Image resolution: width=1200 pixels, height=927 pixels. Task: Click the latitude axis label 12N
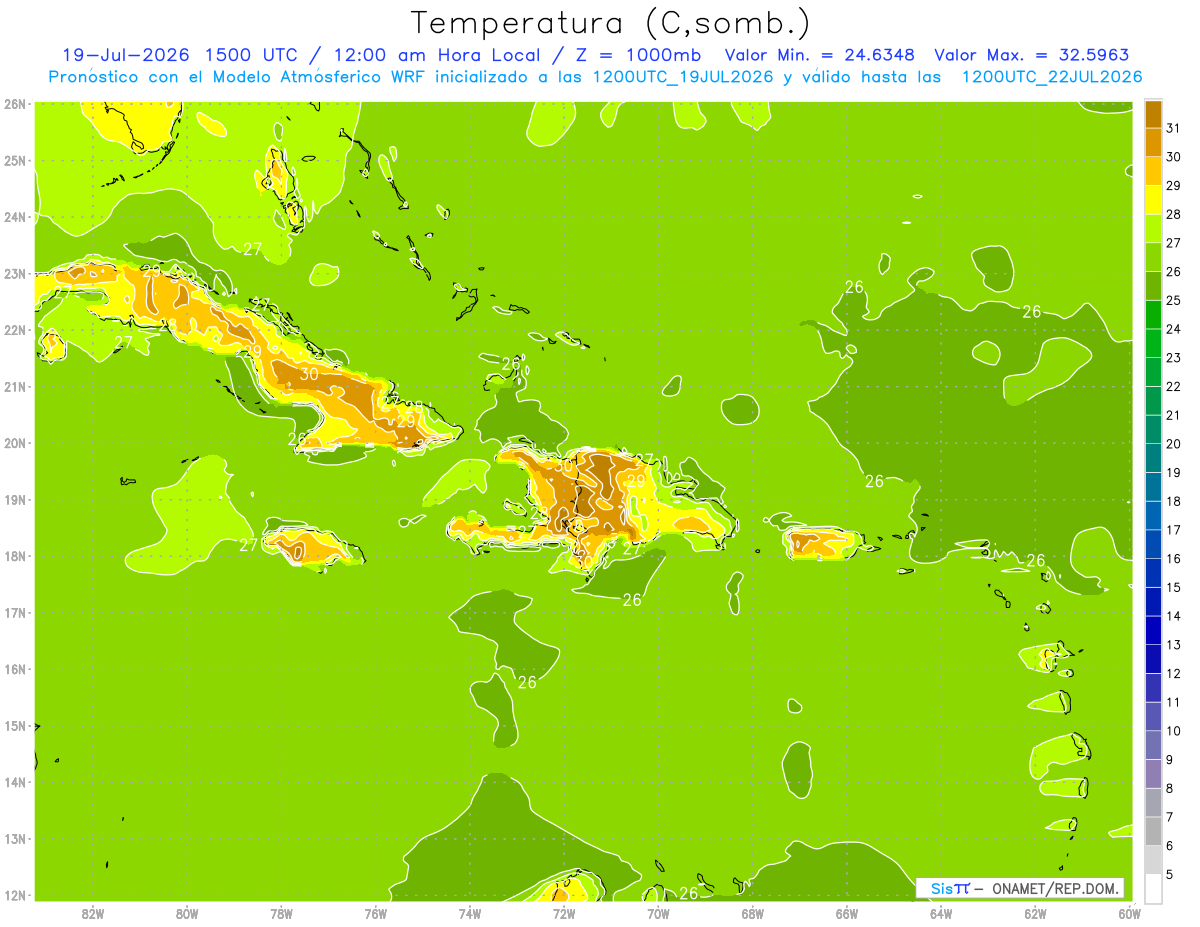tap(14, 895)
